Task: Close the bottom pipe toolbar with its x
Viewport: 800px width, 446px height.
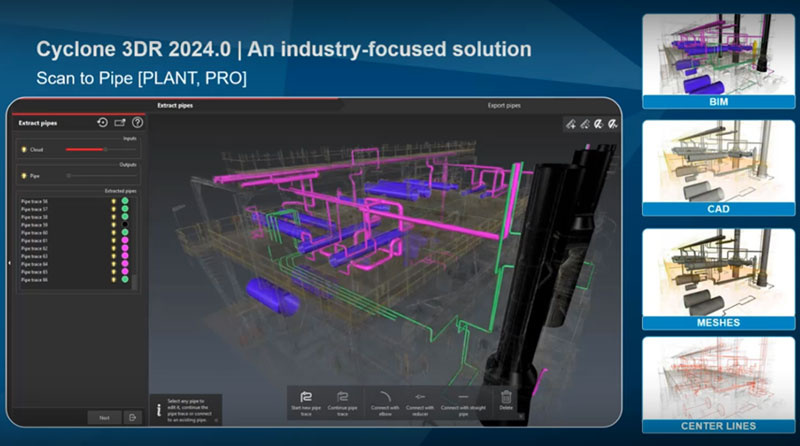Action: (x=521, y=416)
